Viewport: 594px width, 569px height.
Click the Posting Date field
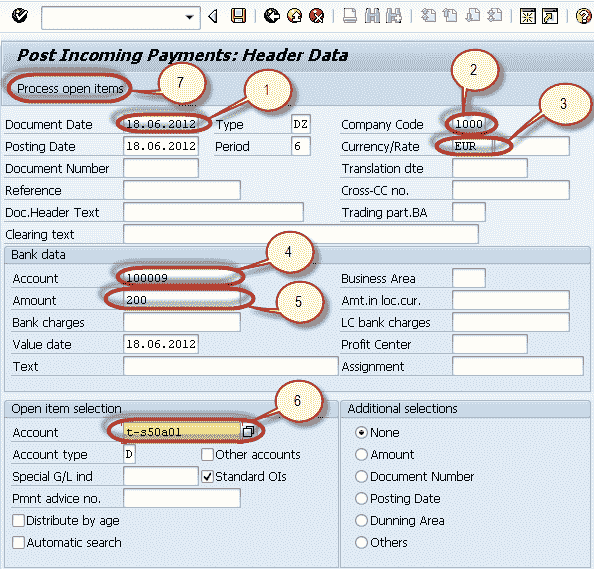[x=161, y=146]
